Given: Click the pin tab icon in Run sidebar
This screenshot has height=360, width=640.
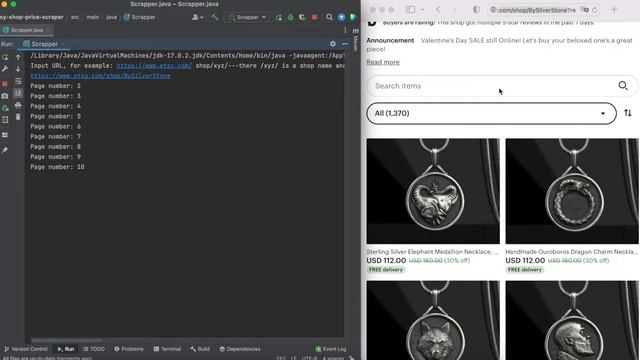Looking at the screenshot, I should (5, 150).
